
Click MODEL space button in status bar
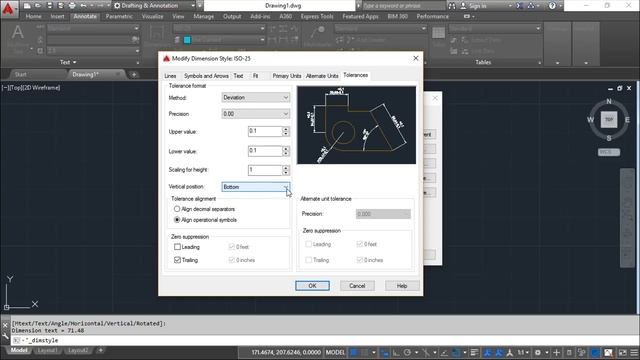(335, 352)
